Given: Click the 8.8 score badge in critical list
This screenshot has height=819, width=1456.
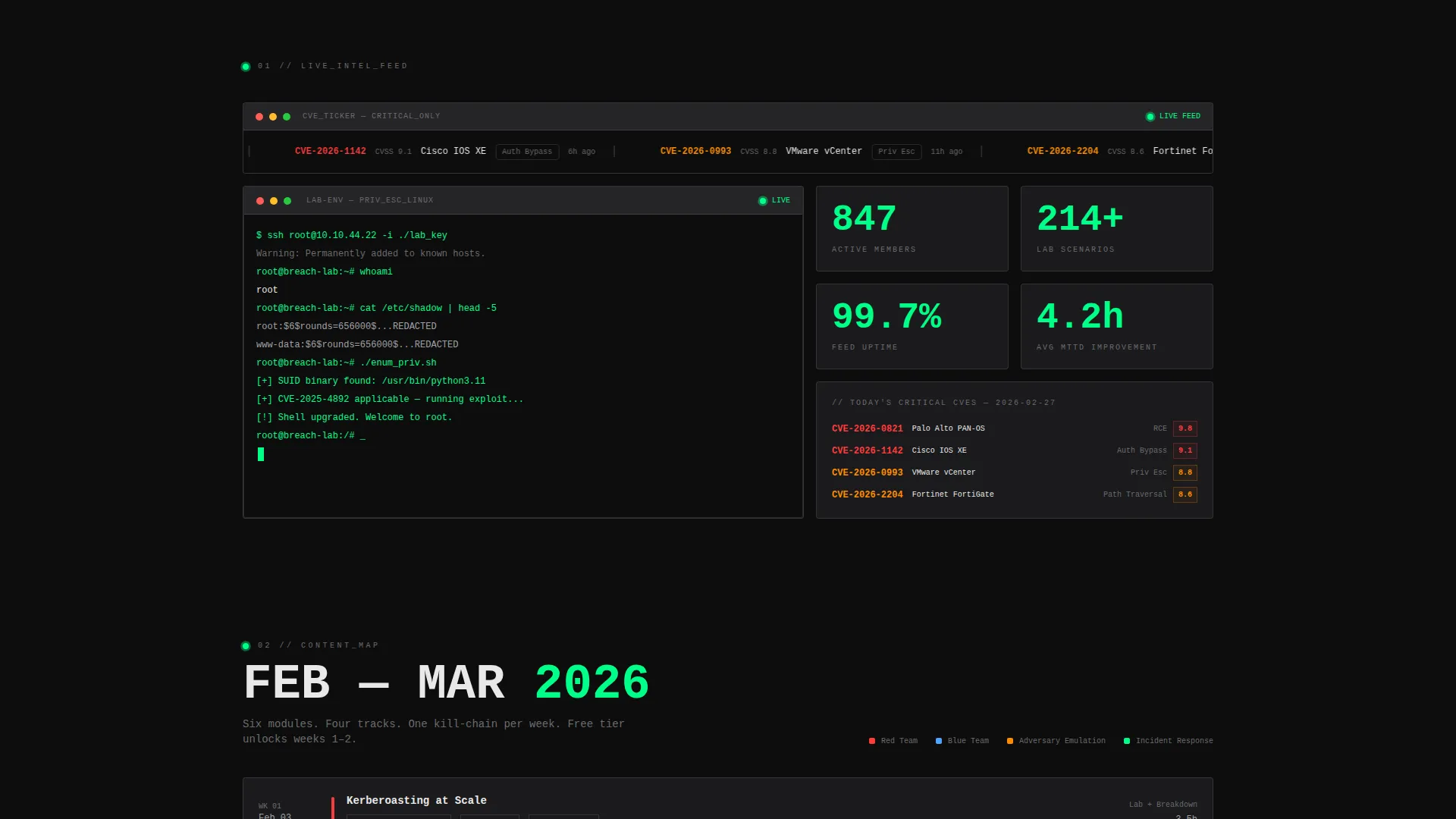Looking at the screenshot, I should (x=1185, y=472).
